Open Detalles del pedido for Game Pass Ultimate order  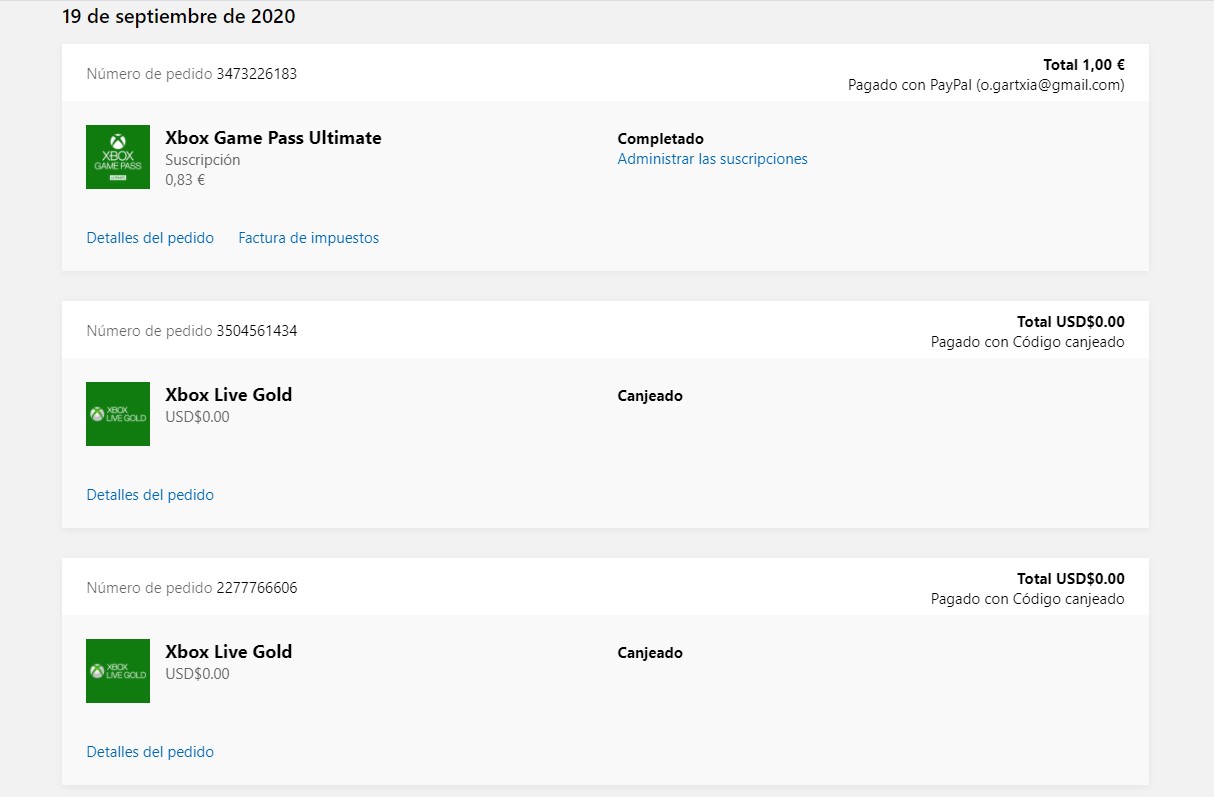pos(150,238)
